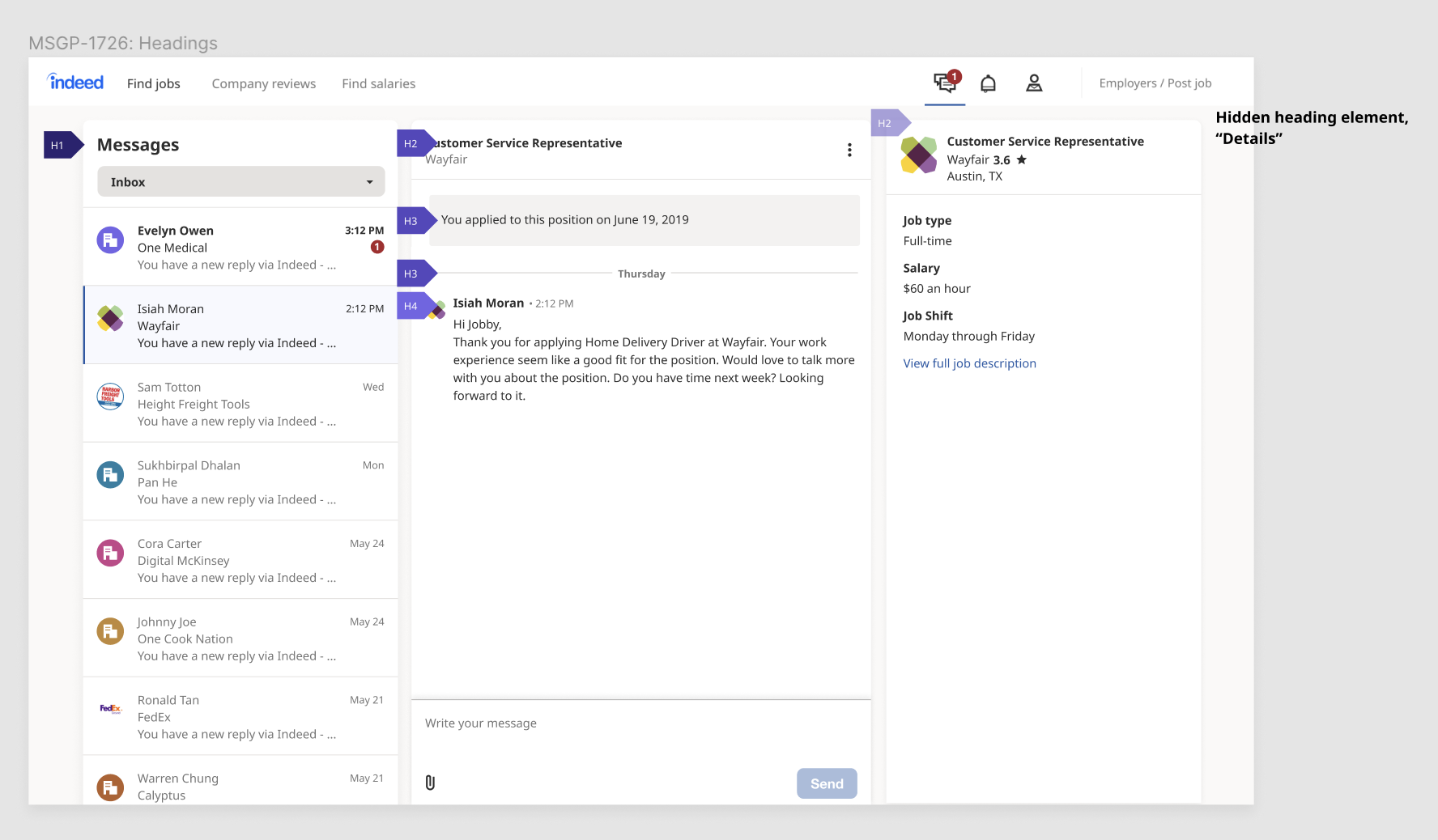Click the small Wayfair avatar beside Isiah Moran's message
Viewport: 1438px width, 840px height.
437,309
